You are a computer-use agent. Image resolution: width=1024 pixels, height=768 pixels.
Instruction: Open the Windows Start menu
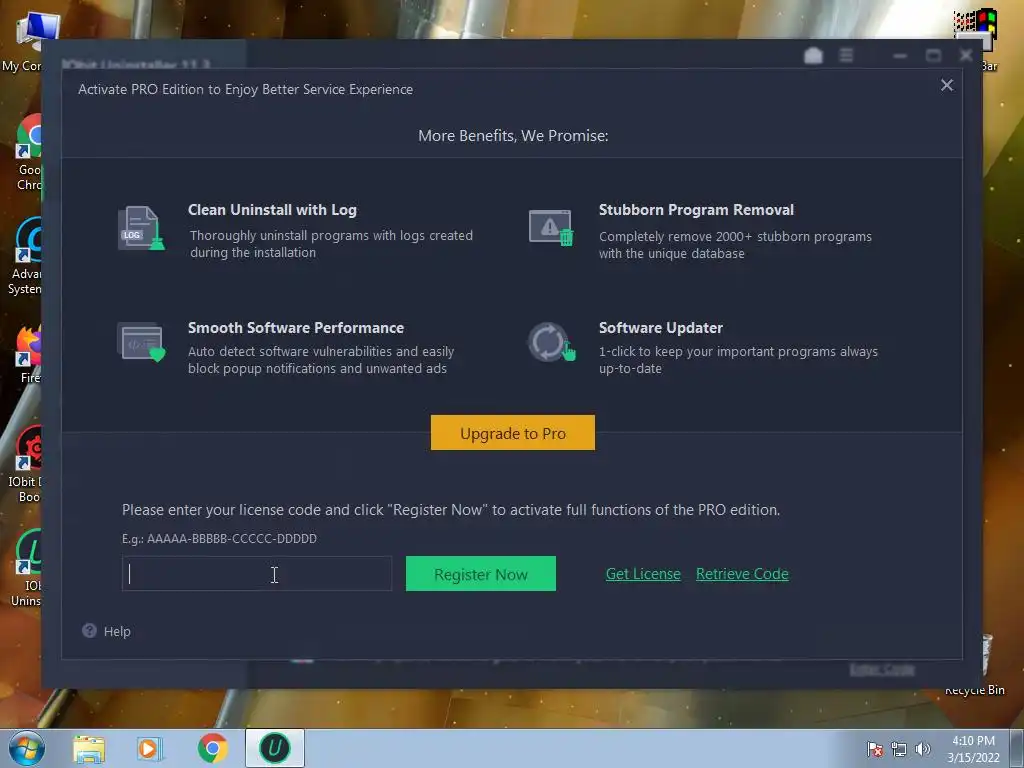27,748
